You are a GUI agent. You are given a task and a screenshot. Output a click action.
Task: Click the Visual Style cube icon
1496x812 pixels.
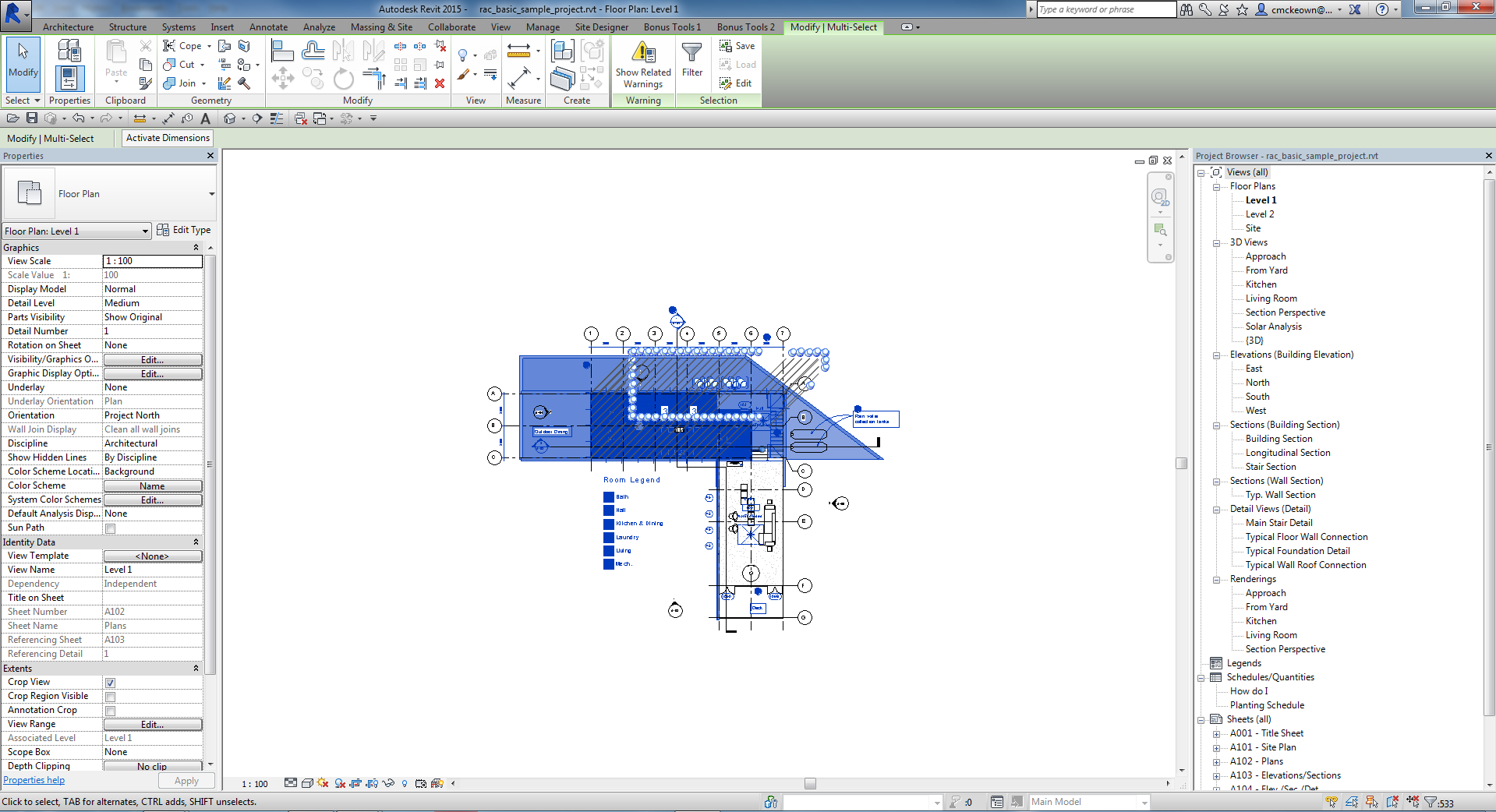pyautogui.click(x=307, y=783)
